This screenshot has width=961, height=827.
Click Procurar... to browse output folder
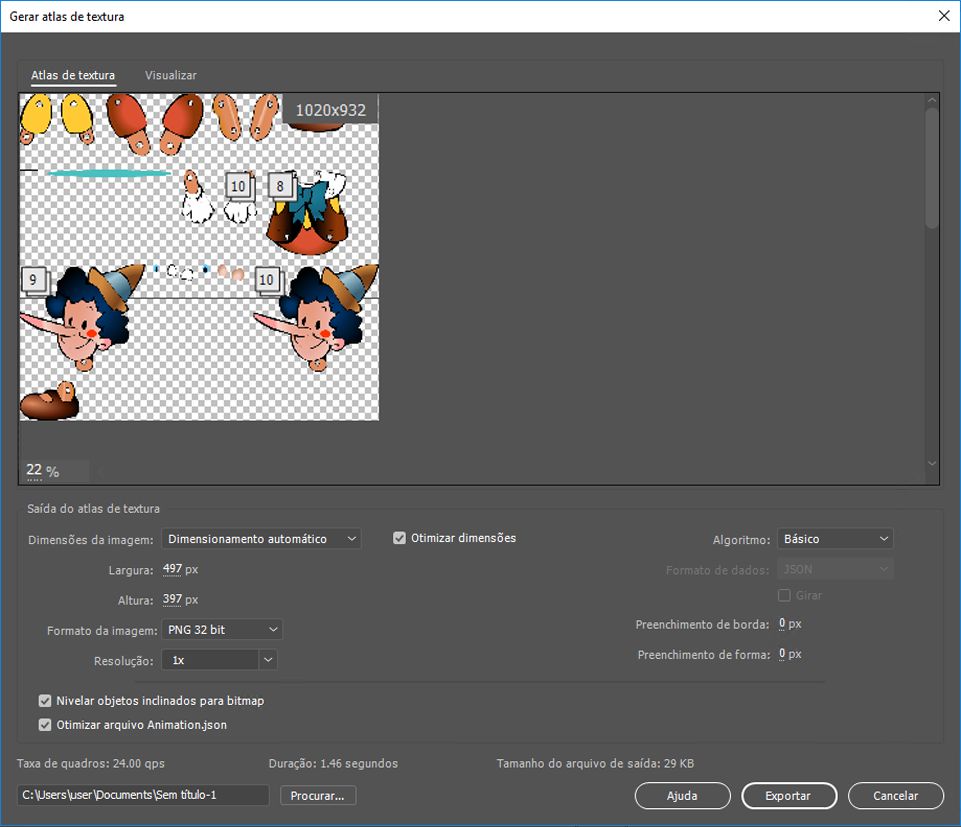317,796
